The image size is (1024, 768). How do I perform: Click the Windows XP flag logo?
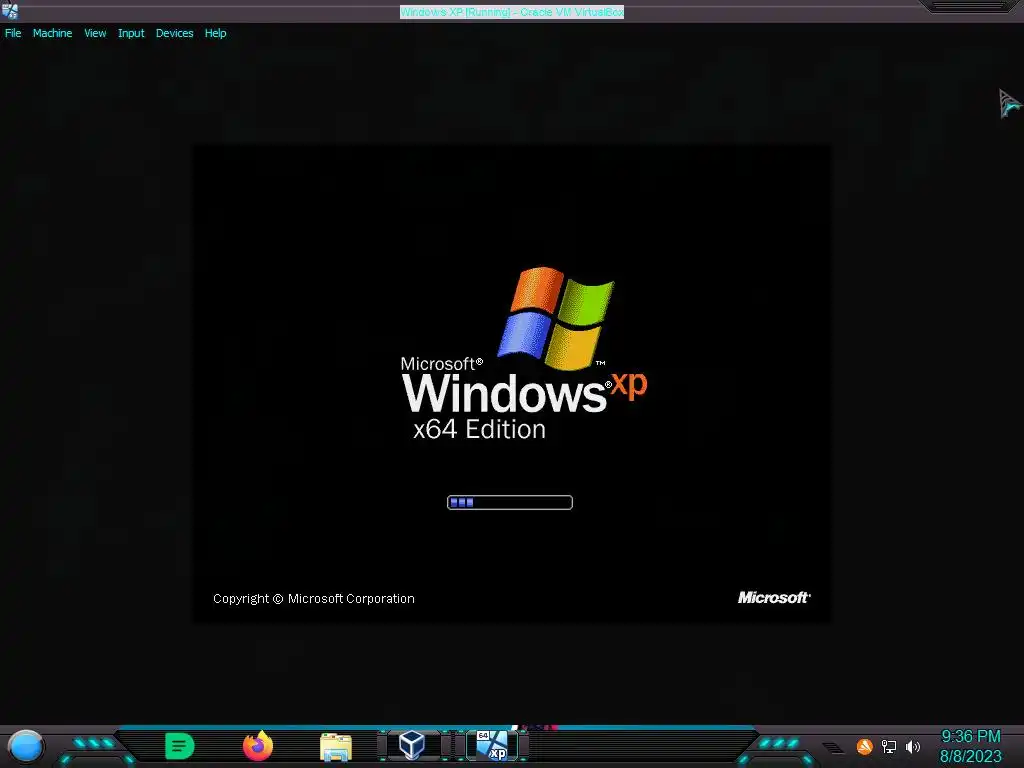point(556,317)
